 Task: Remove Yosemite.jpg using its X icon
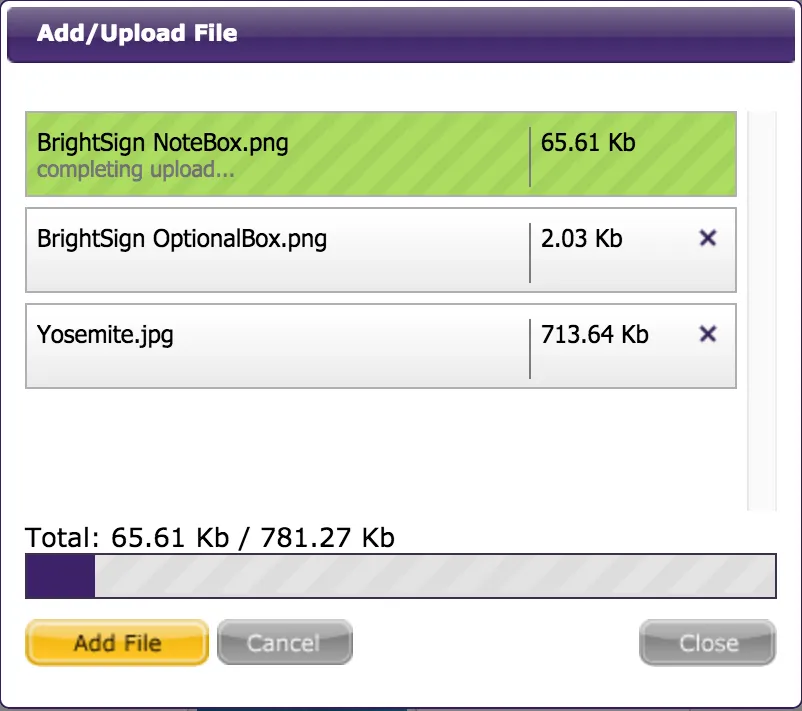click(x=708, y=334)
